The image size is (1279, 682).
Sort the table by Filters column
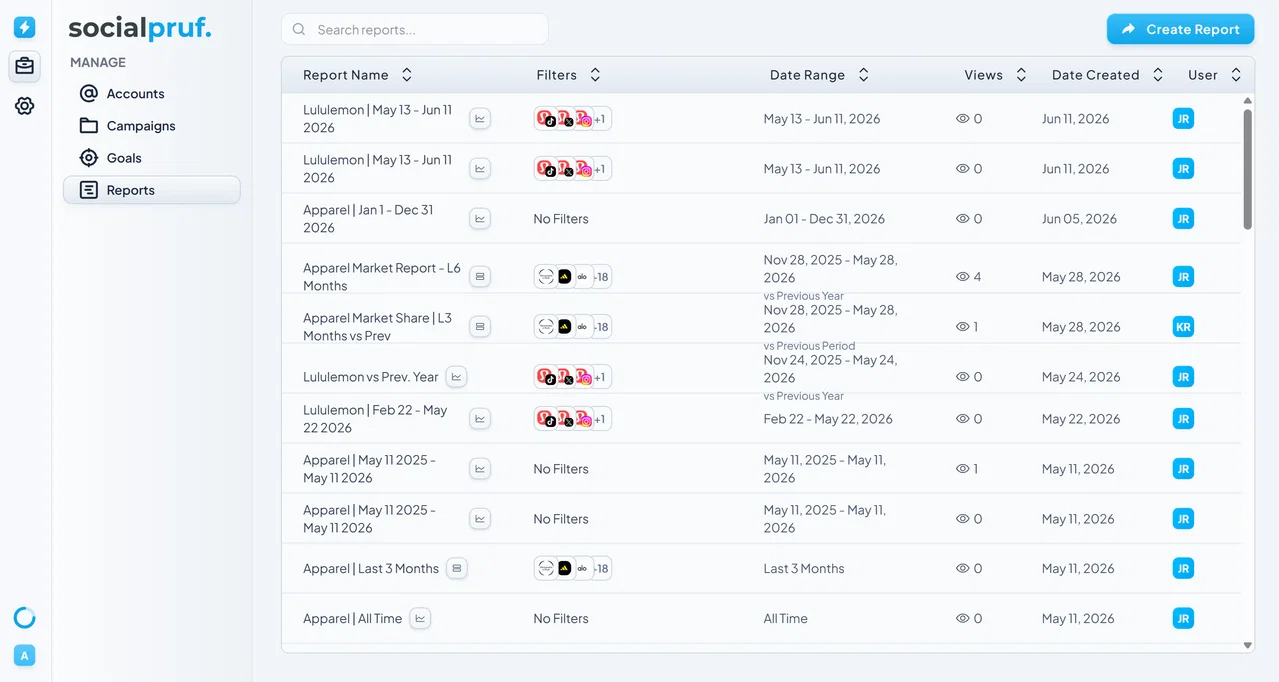595,75
